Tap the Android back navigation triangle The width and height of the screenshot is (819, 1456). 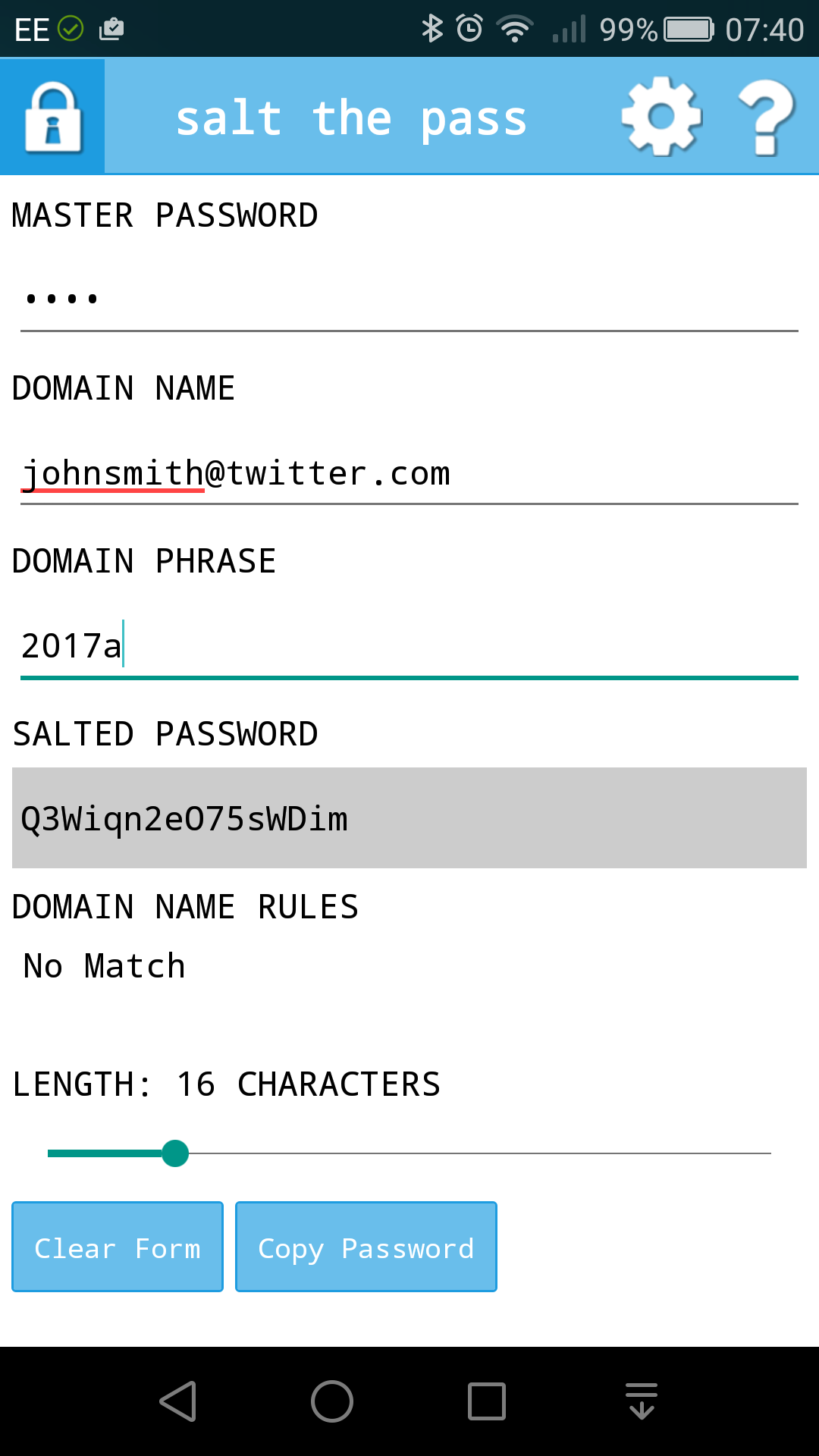point(179,1401)
